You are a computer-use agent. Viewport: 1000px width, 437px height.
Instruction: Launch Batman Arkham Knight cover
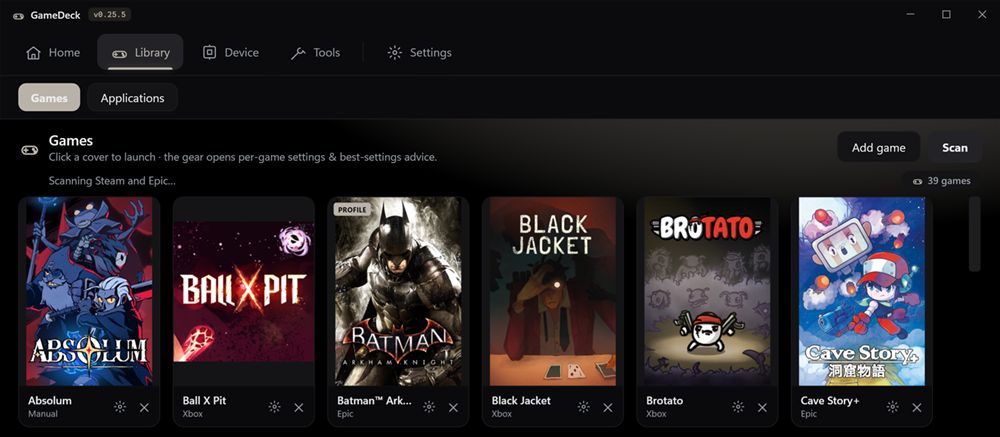[x=399, y=292]
